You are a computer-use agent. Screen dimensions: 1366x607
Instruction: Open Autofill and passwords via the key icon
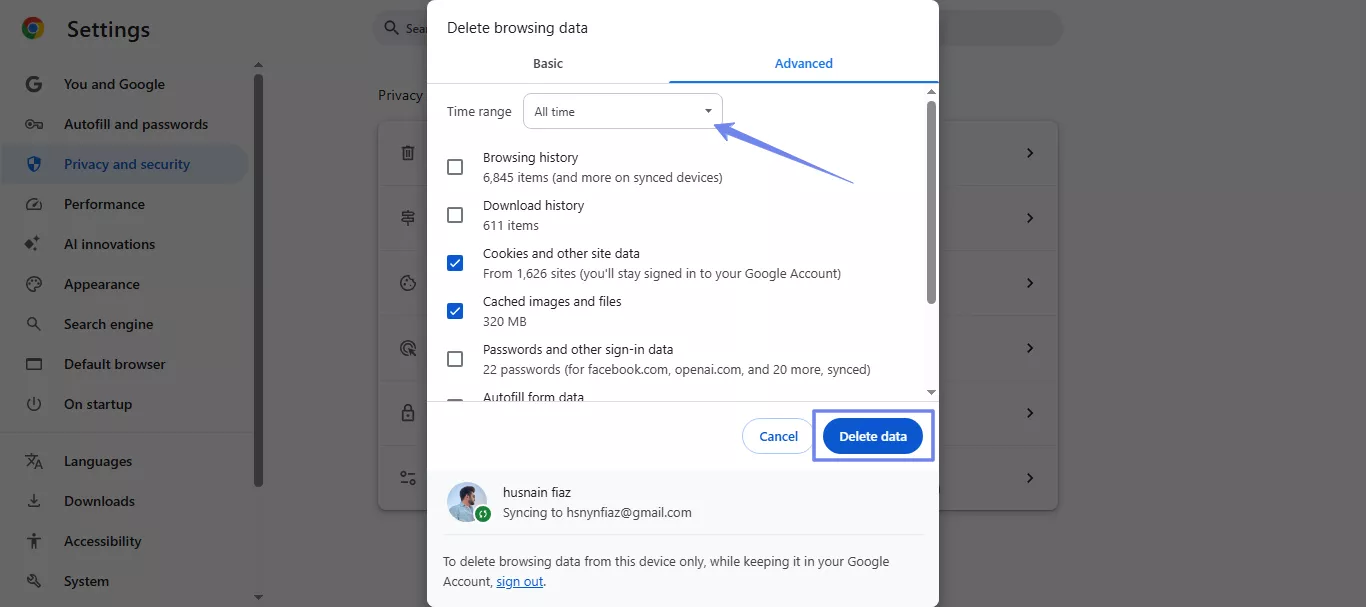tap(33, 124)
